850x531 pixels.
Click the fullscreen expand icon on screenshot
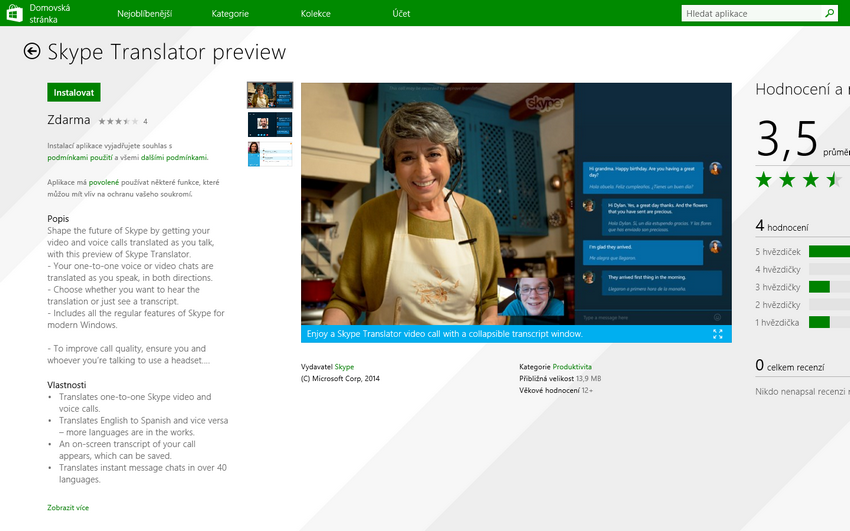pos(717,334)
